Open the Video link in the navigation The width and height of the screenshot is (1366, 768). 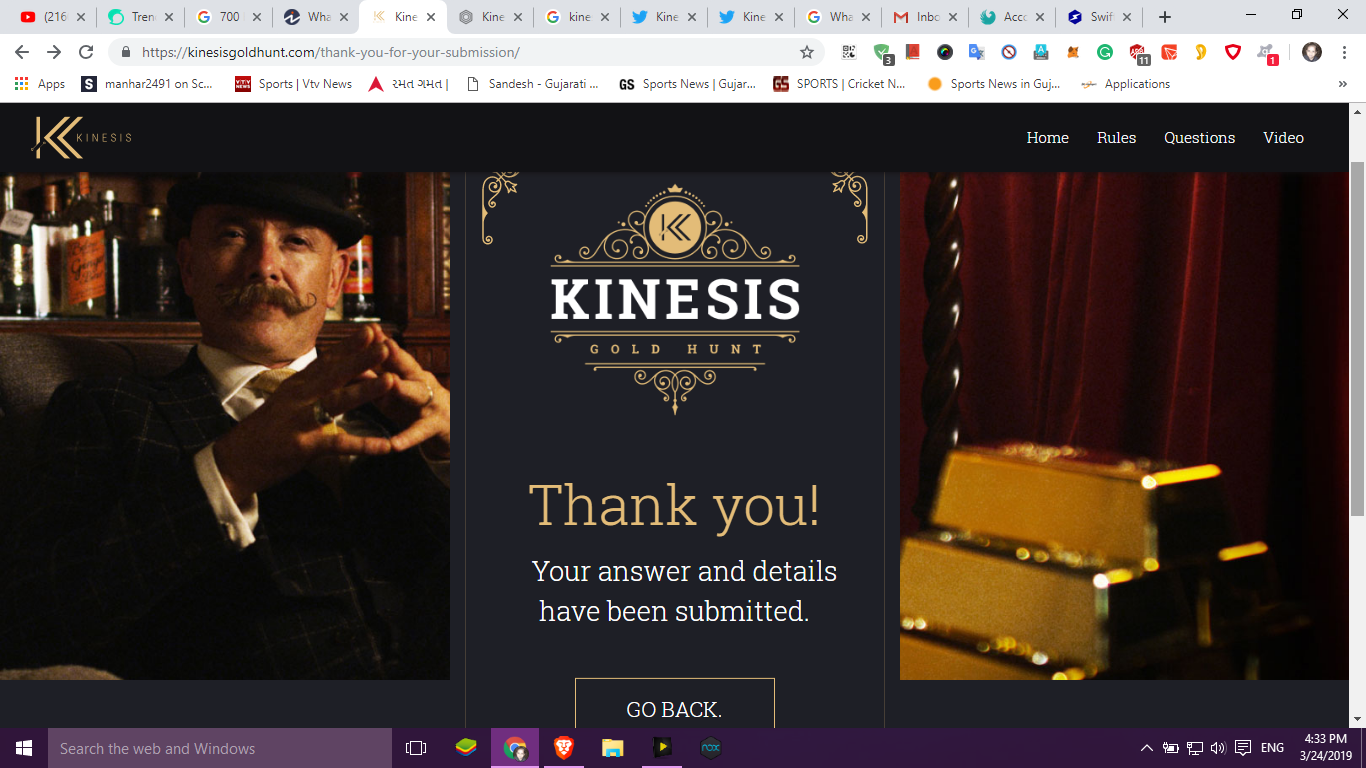tap(1283, 138)
